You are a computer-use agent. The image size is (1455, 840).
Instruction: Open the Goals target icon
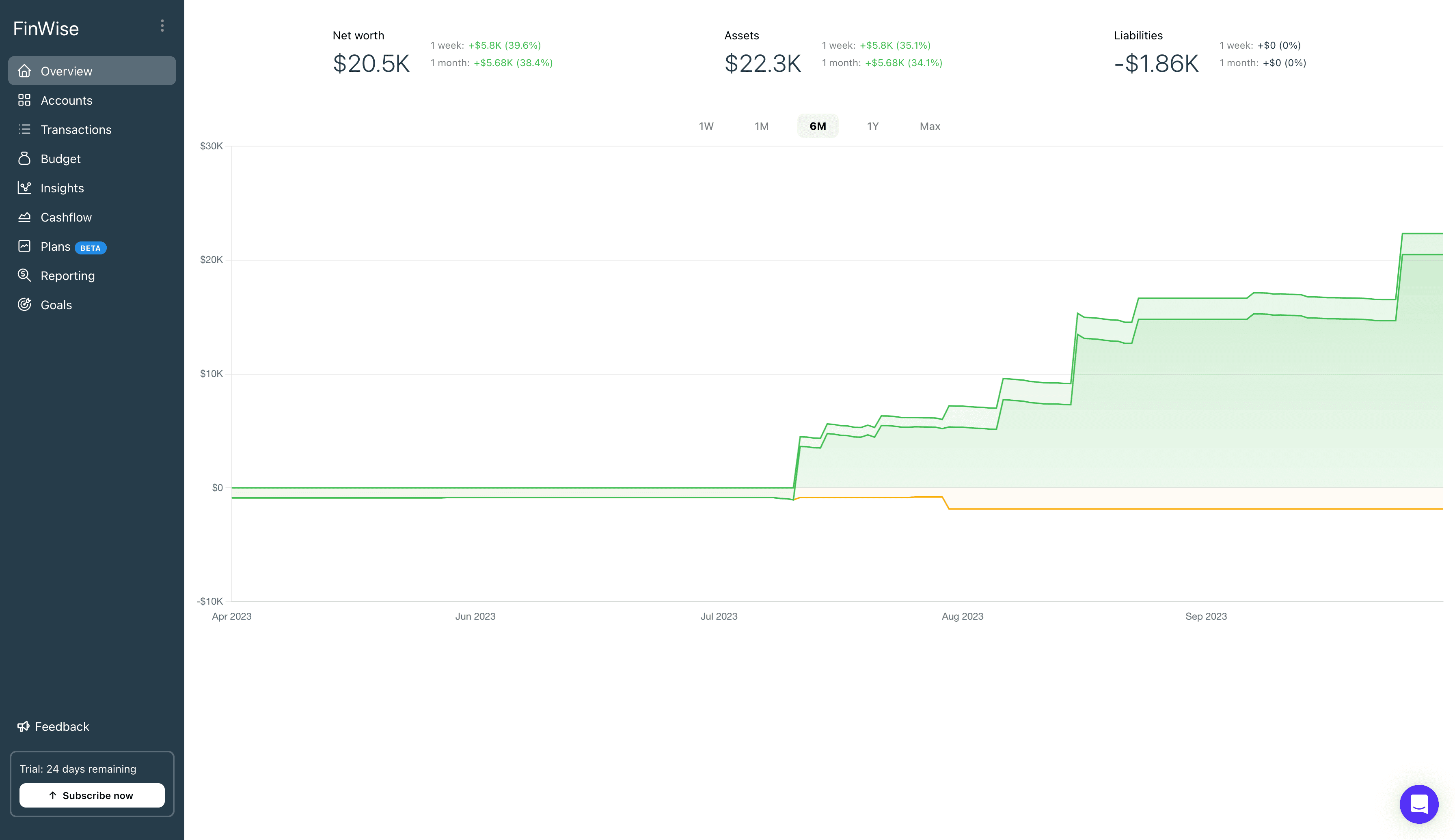pyautogui.click(x=24, y=305)
